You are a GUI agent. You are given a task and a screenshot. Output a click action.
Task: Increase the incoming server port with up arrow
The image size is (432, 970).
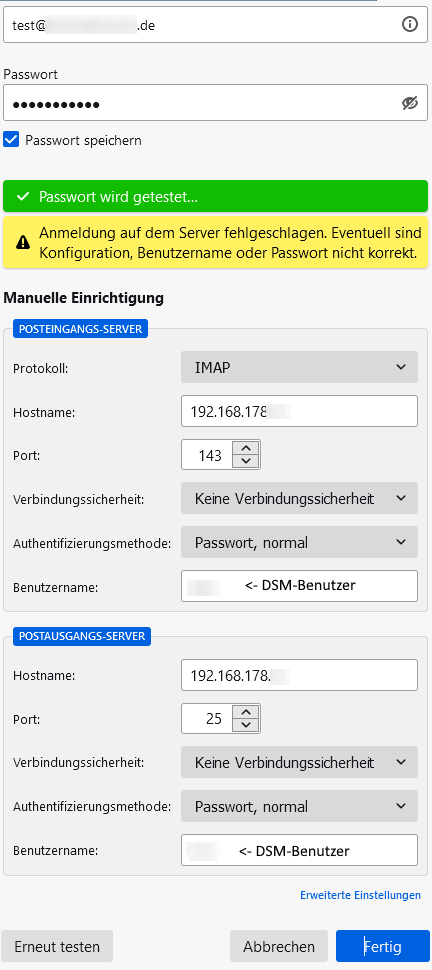tap(246, 449)
